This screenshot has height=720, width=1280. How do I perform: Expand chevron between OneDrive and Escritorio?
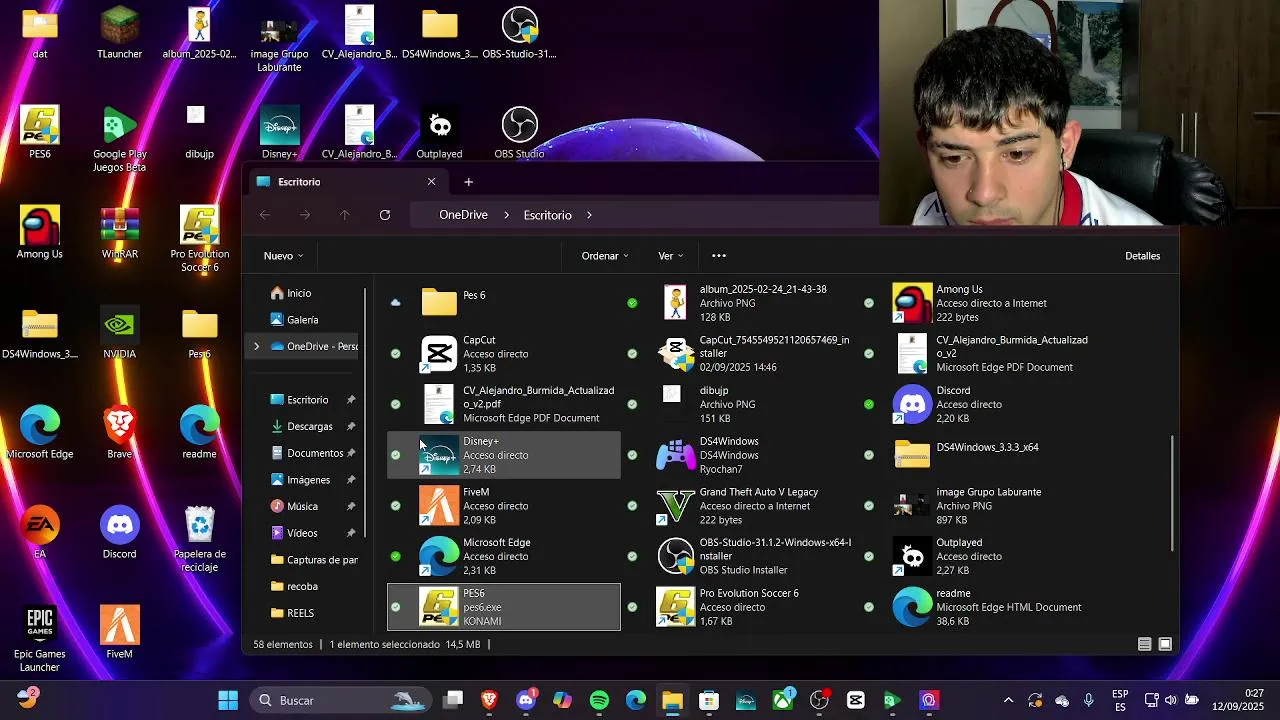(506, 215)
